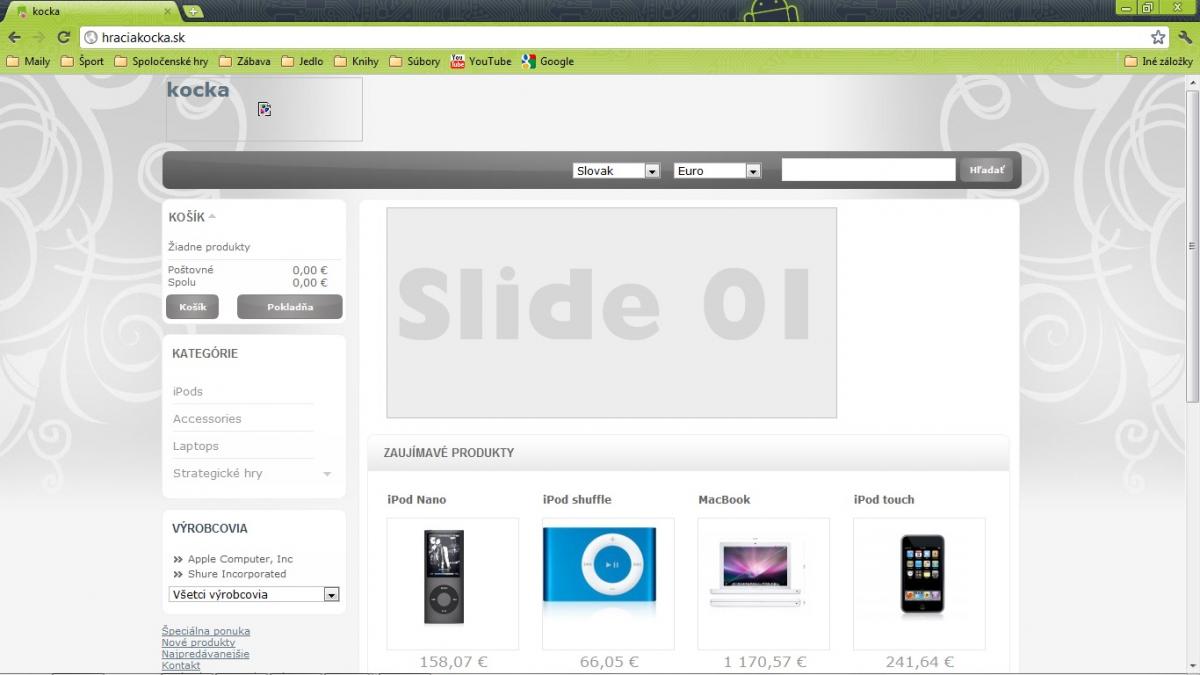
Task: Reload the page with the refresh icon
Action: [x=64, y=38]
